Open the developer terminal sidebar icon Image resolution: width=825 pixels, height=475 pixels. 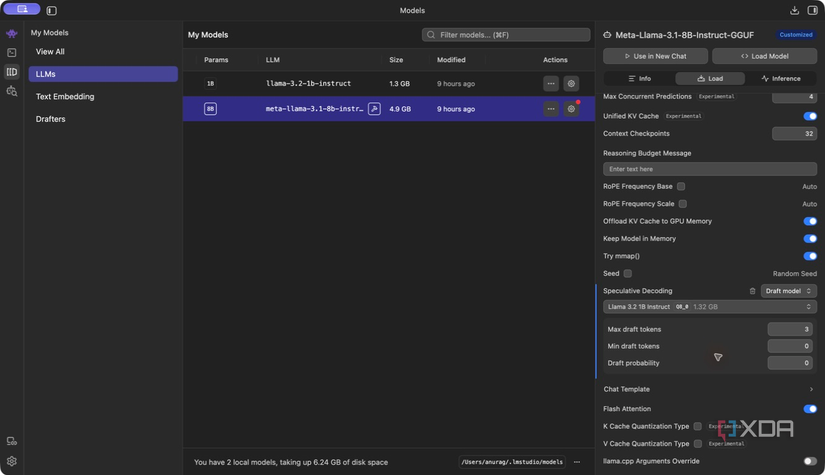(x=12, y=53)
